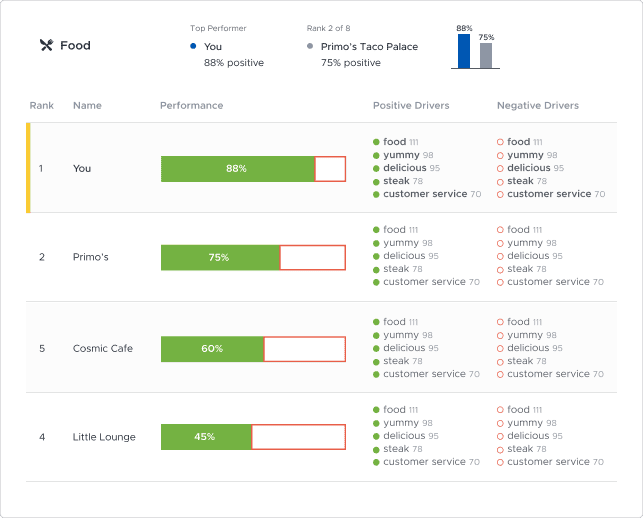The width and height of the screenshot is (643, 518).
Task: Click the Positive Drivers column header
Action: (x=411, y=105)
